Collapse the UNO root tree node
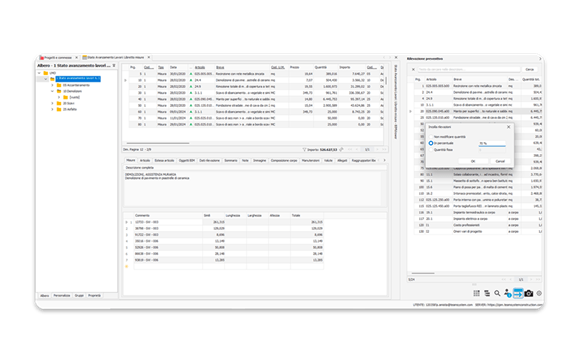 [x=39, y=73]
